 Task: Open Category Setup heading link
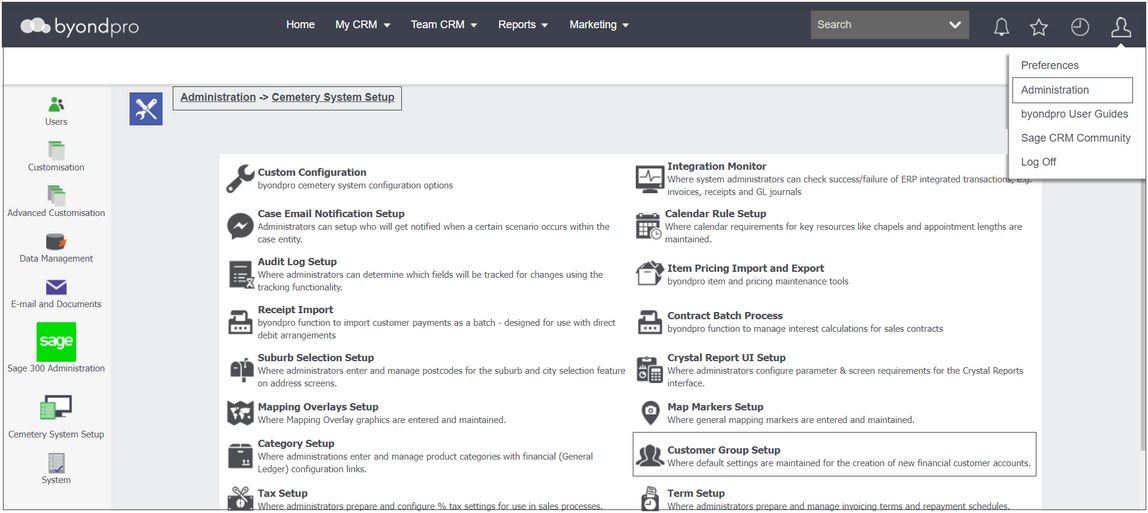[296, 443]
